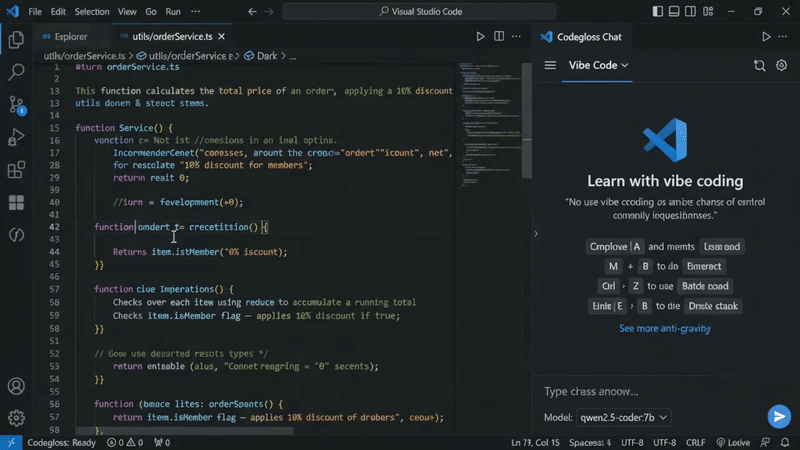Open the Explorer files icon in activity bar
Image resolution: width=800 pixels, height=450 pixels.
coord(16,39)
